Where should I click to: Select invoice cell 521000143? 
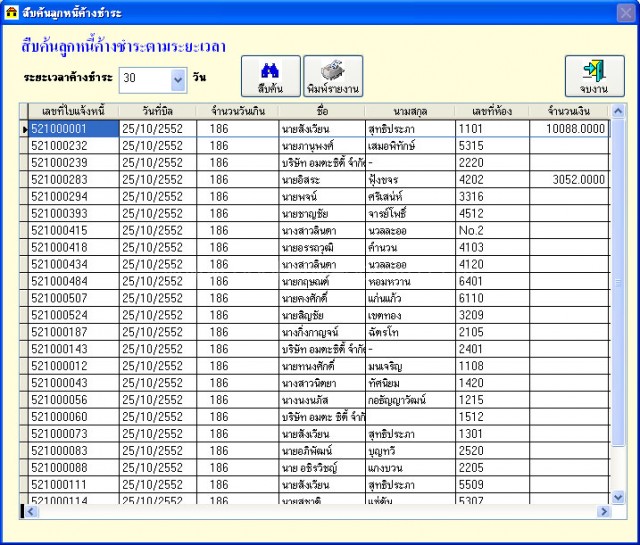(x=74, y=349)
